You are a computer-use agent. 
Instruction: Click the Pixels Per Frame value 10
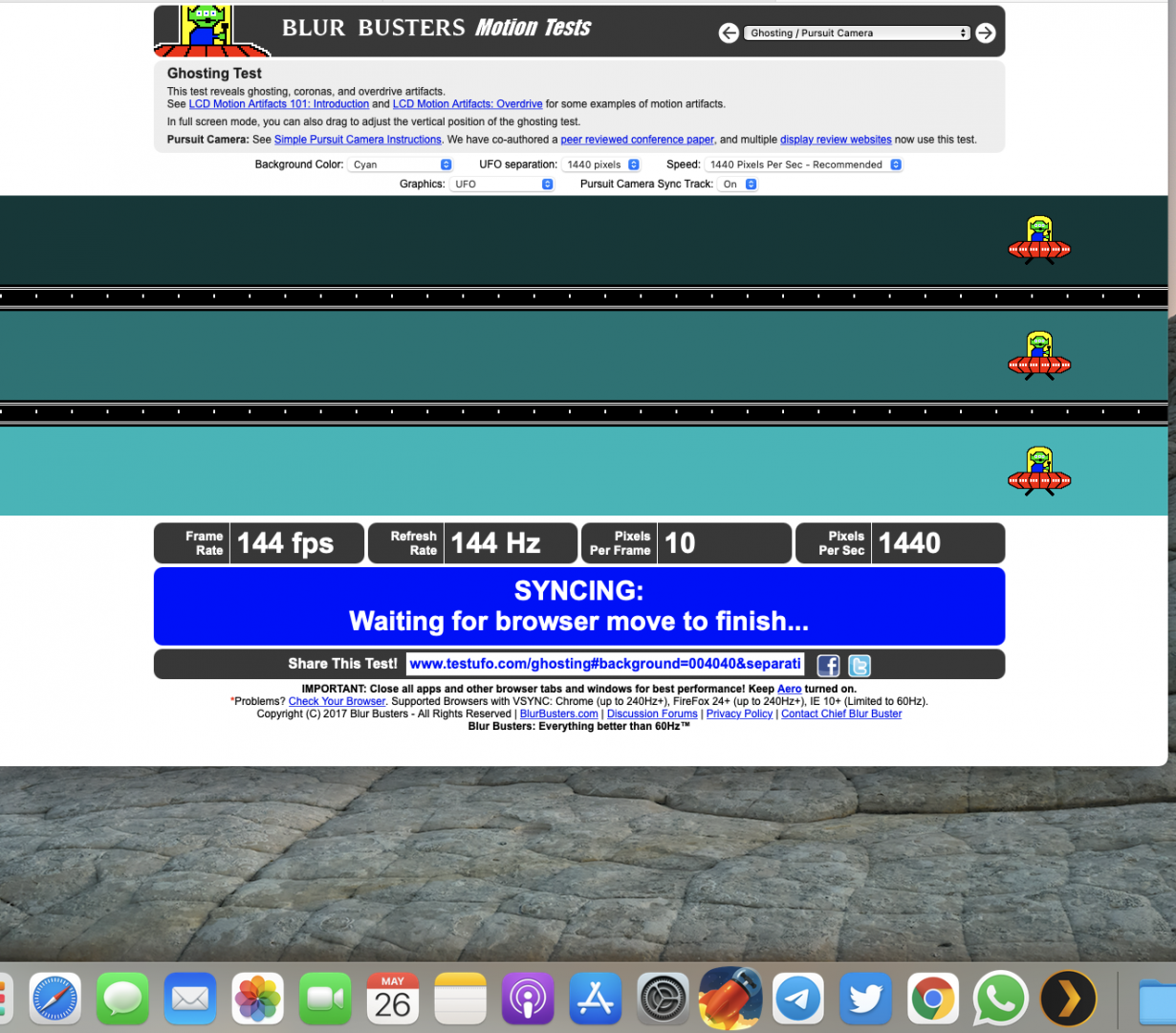pyautogui.click(x=680, y=543)
